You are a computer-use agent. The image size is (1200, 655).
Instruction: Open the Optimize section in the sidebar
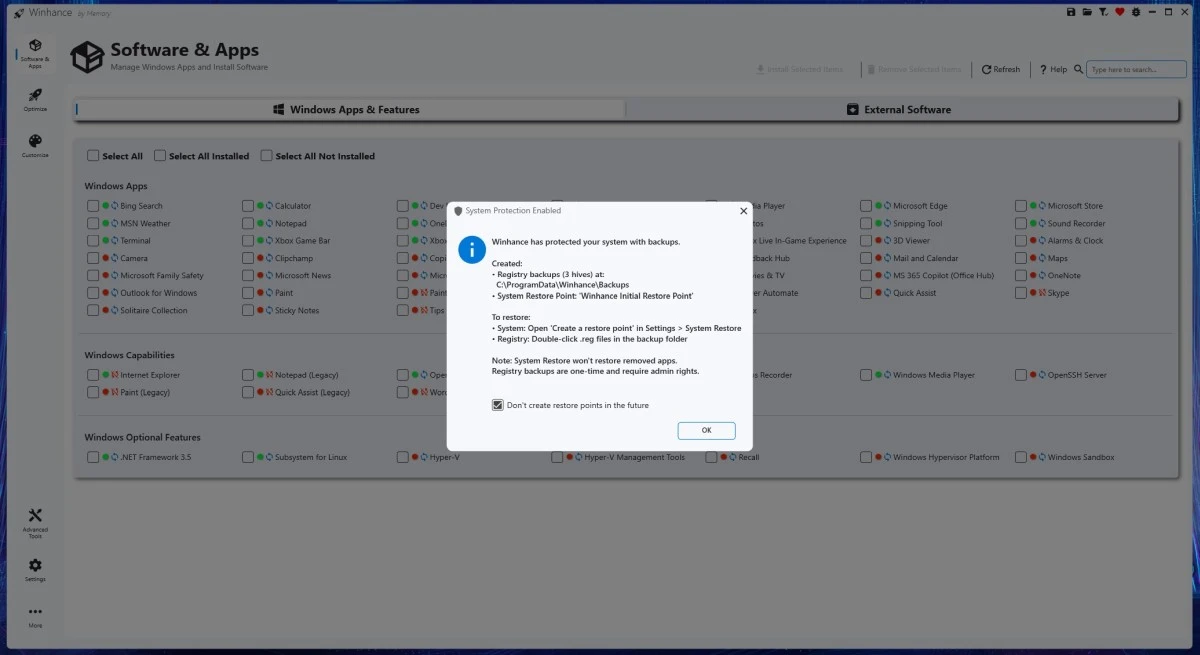click(35, 98)
